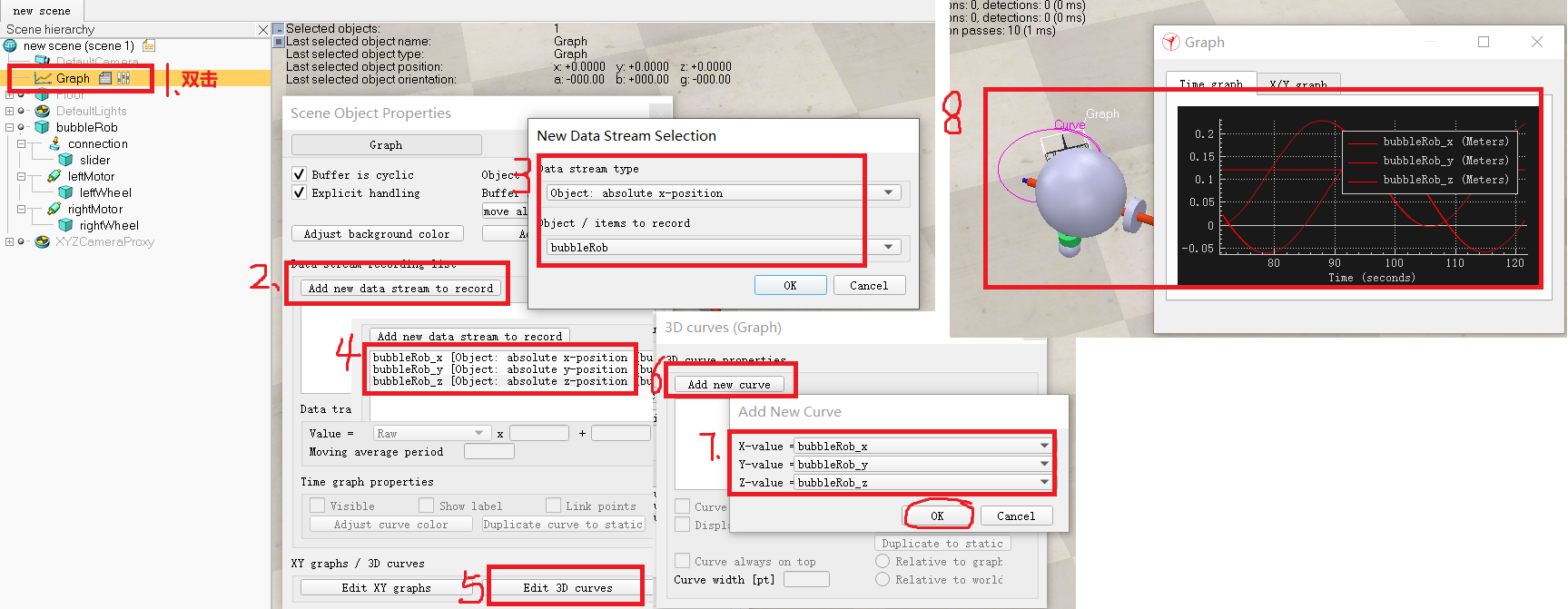Select the Relative to world radio button
Screen dimensions: 1568x609
coord(883,579)
